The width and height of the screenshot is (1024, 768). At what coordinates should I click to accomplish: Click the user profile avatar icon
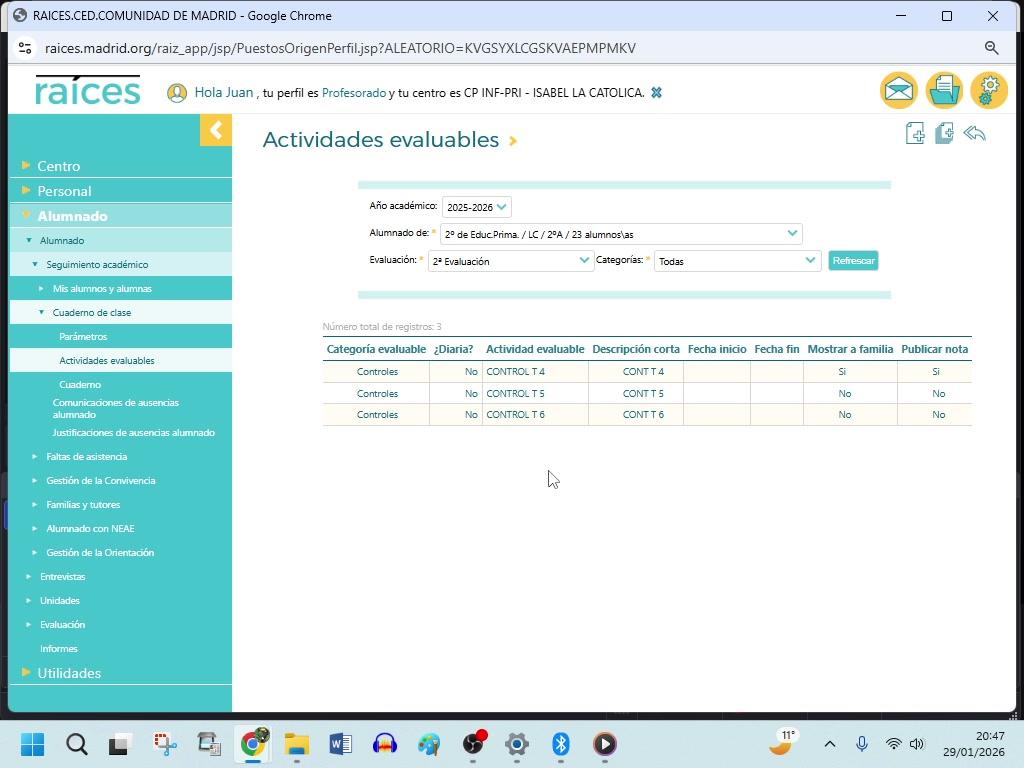tap(176, 93)
